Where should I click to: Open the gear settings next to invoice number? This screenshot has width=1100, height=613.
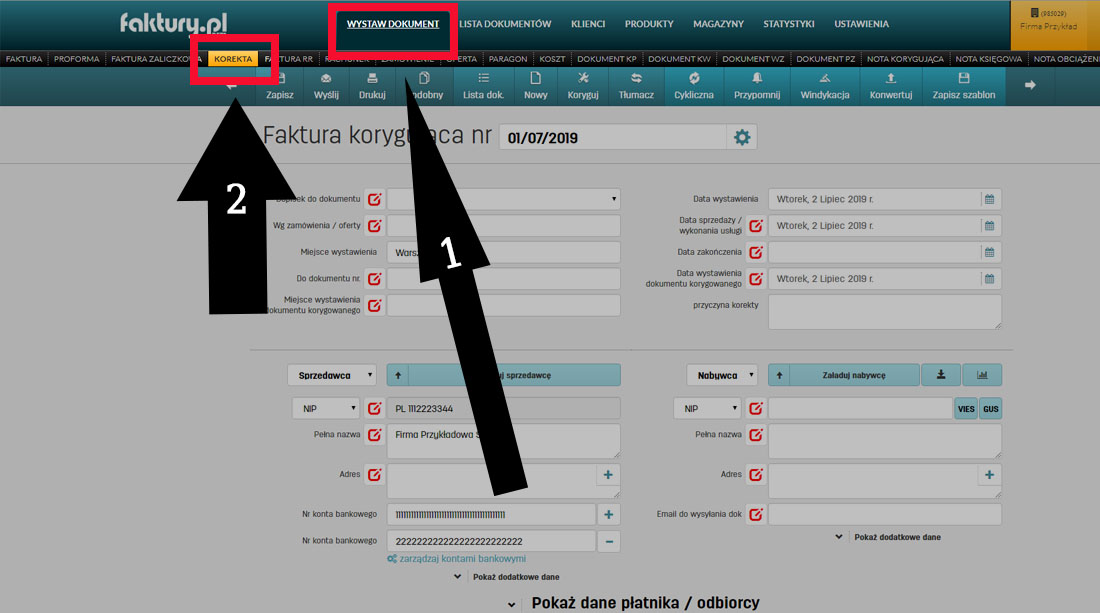tap(742, 135)
